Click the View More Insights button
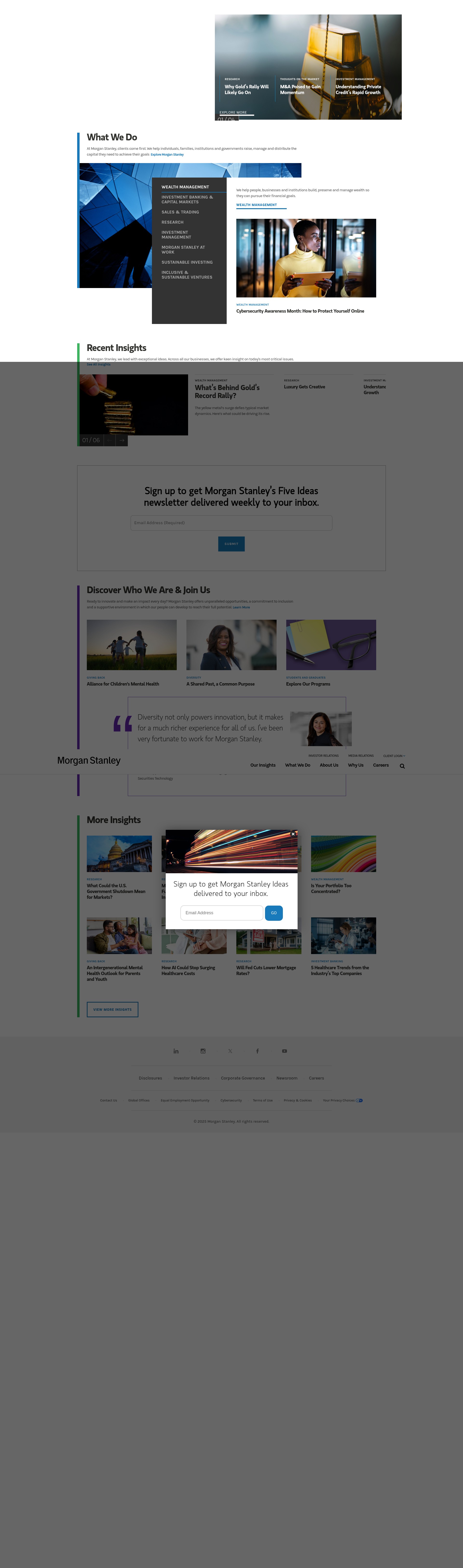Screen dimensions: 463x1568 113,1009
